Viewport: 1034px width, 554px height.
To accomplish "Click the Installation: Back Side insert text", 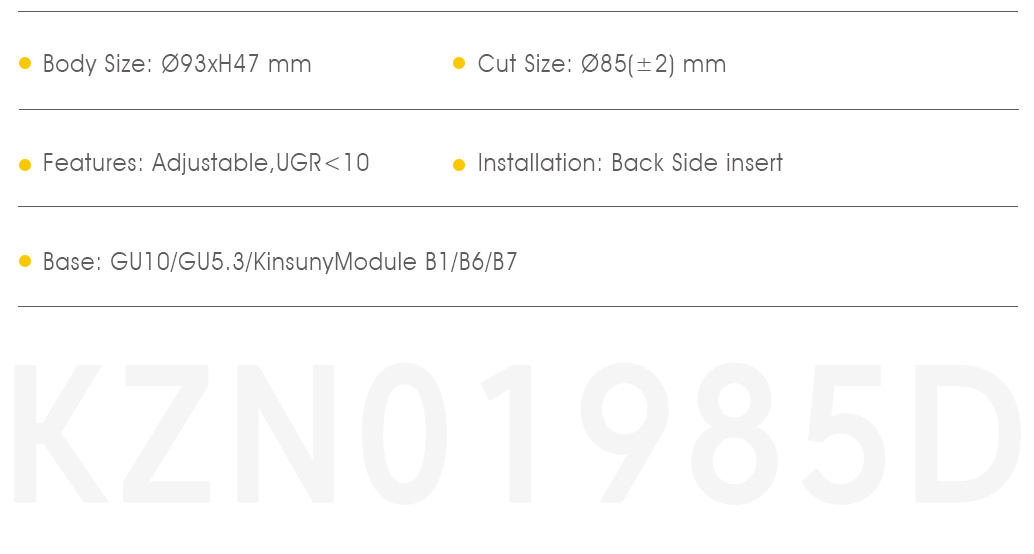I will tap(630, 163).
